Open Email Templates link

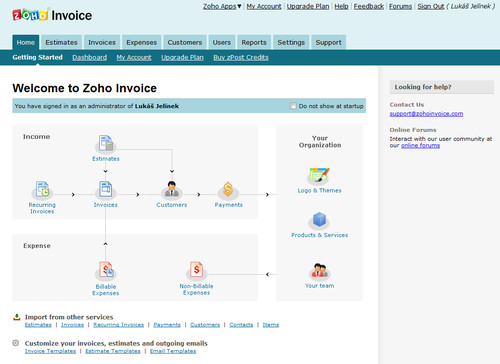pyautogui.click(x=173, y=351)
